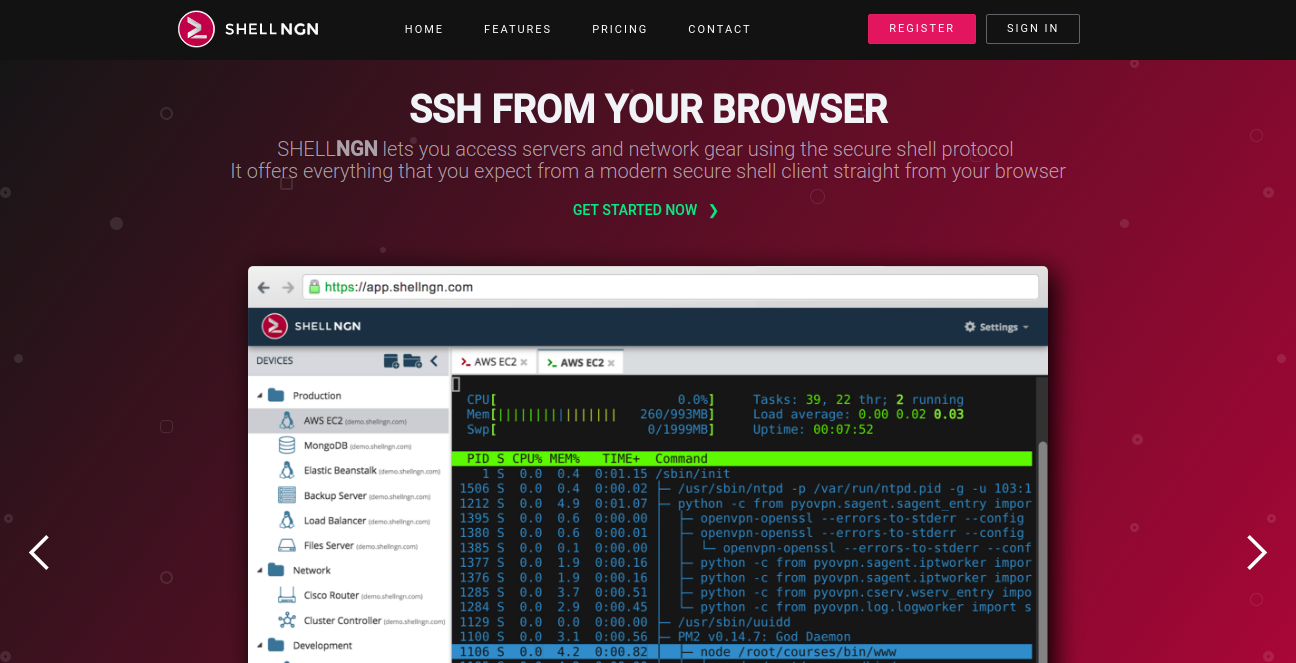Click the Mem usage bar in htop
Screen dimensions: 1296x663
pos(590,414)
